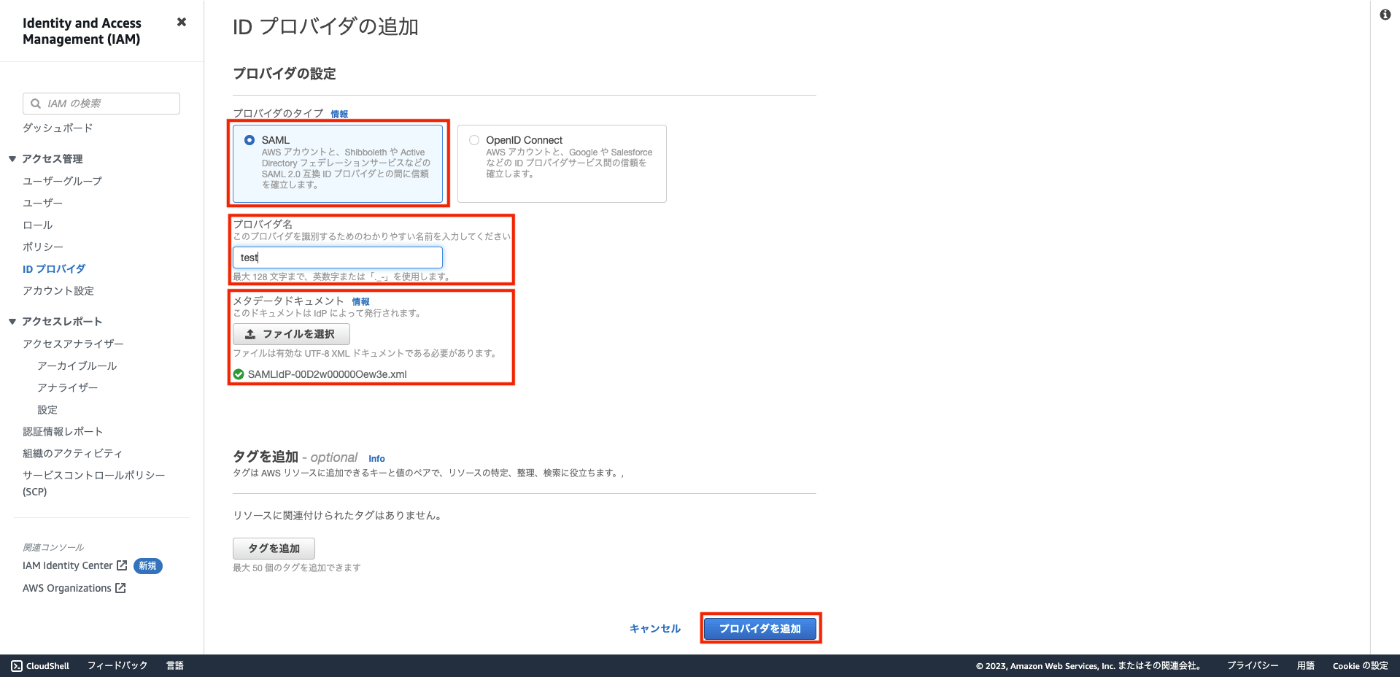Open AWS Organizations link
1400x677 pixels.
click(x=67, y=588)
